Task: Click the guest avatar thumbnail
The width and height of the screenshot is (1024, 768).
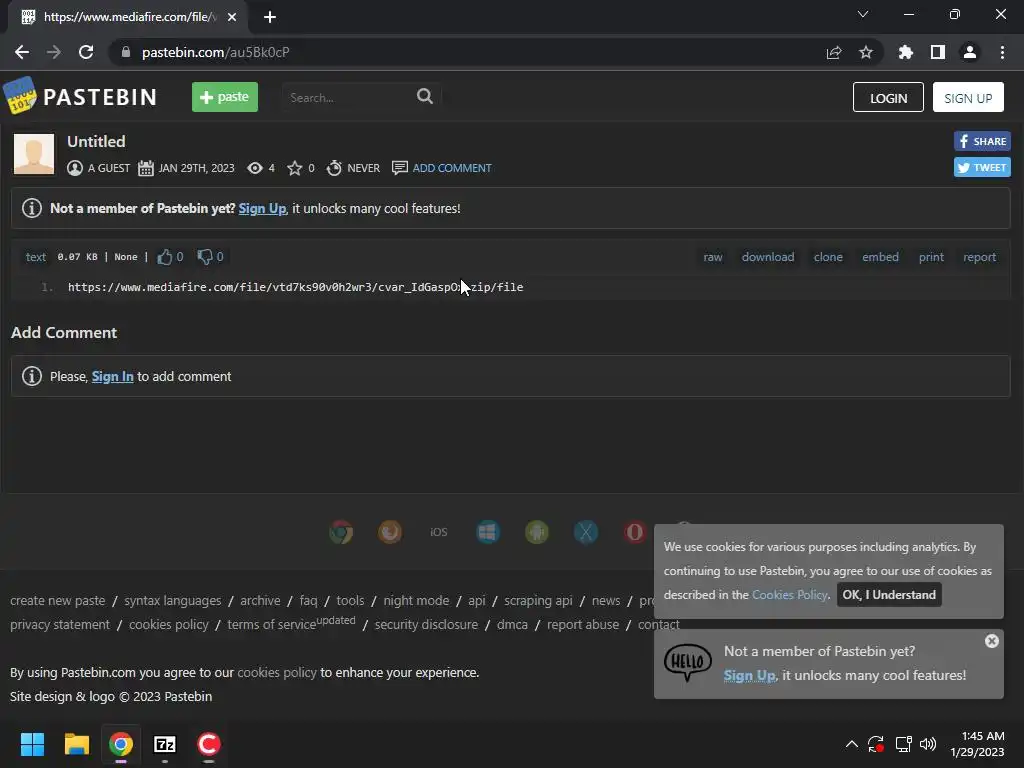Action: [34, 154]
